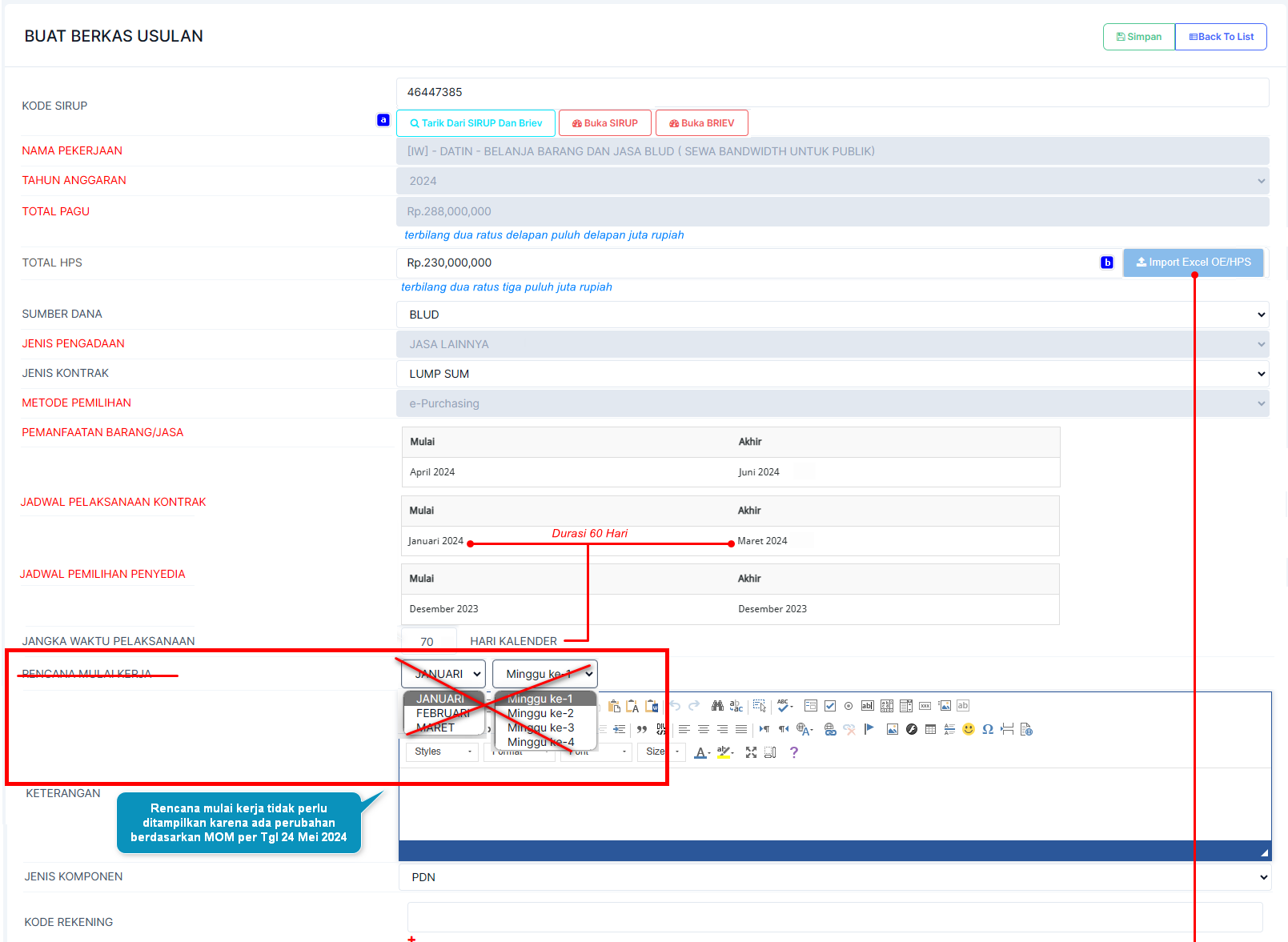The image size is (1288, 942).
Task: Click Tarik Dari SIRUP Dan Briev
Action: coord(476,123)
